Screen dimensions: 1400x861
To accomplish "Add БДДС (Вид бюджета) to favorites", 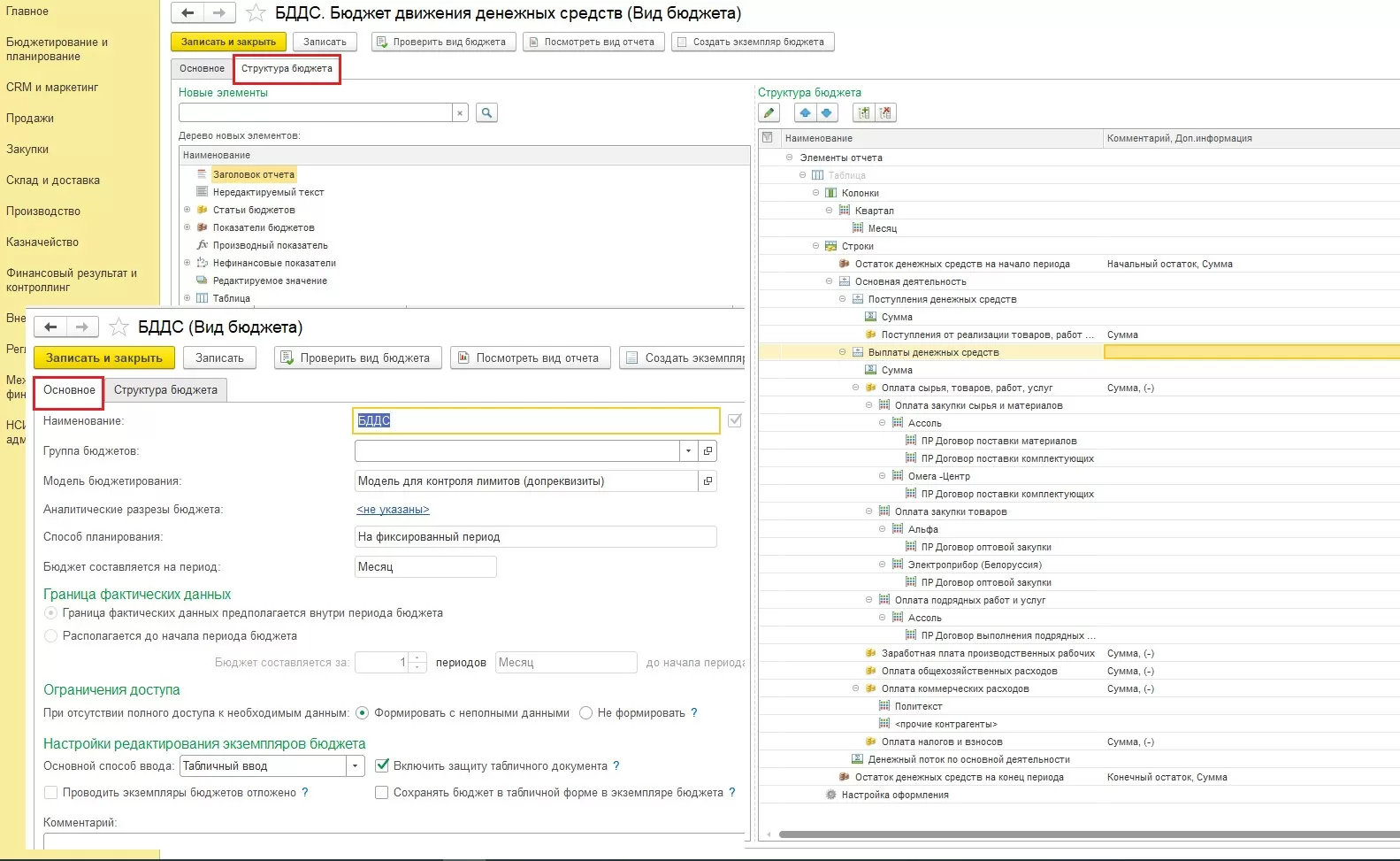I will coord(118,327).
